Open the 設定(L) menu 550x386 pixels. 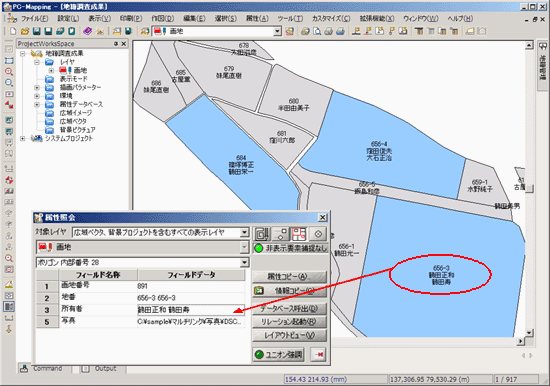(x=68, y=18)
